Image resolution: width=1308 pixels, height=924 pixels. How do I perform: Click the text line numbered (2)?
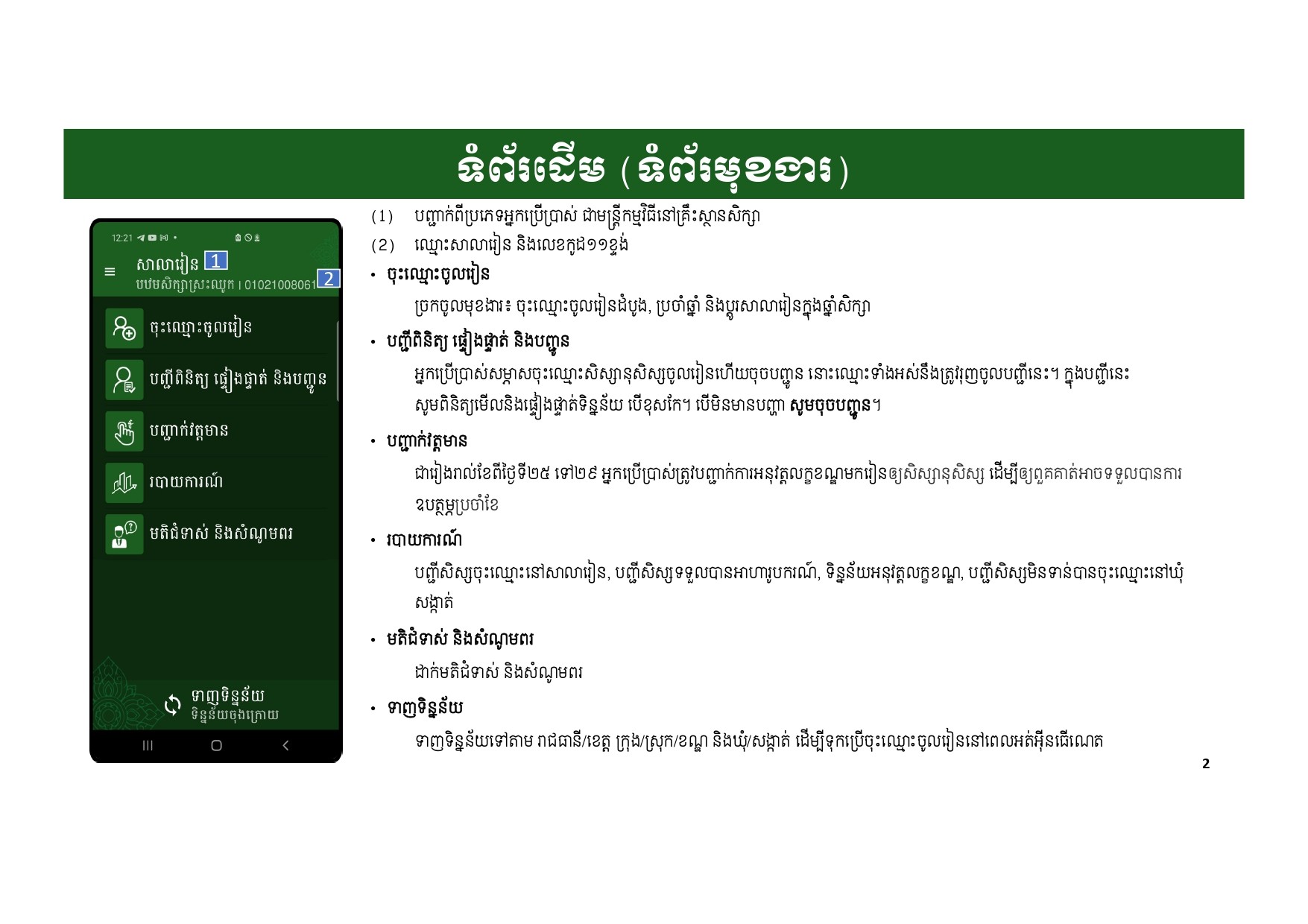pyautogui.click(x=499, y=245)
